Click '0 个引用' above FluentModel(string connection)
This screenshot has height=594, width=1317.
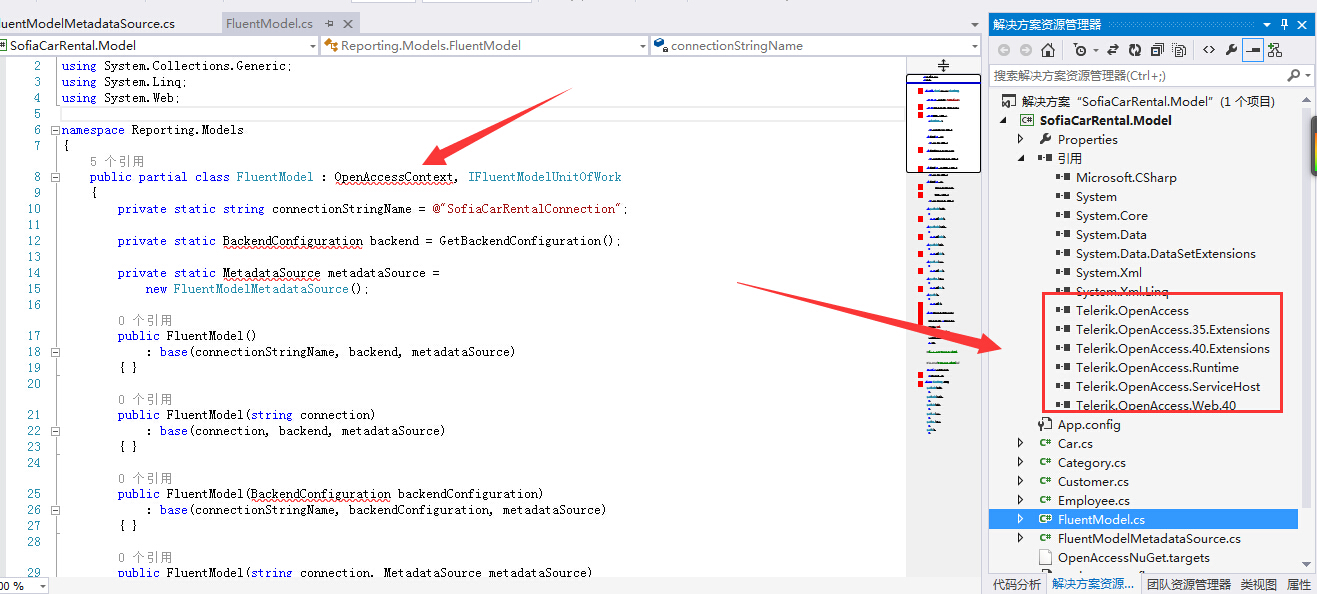pyautogui.click(x=144, y=399)
